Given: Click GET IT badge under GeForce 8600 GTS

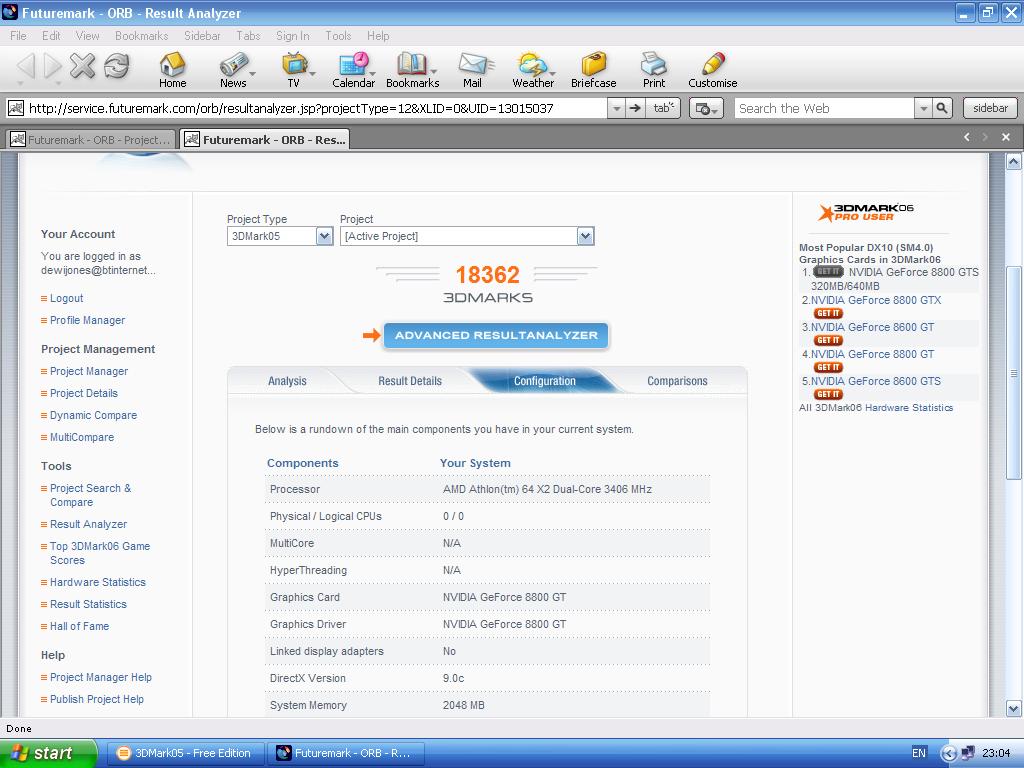Looking at the screenshot, I should [x=828, y=394].
